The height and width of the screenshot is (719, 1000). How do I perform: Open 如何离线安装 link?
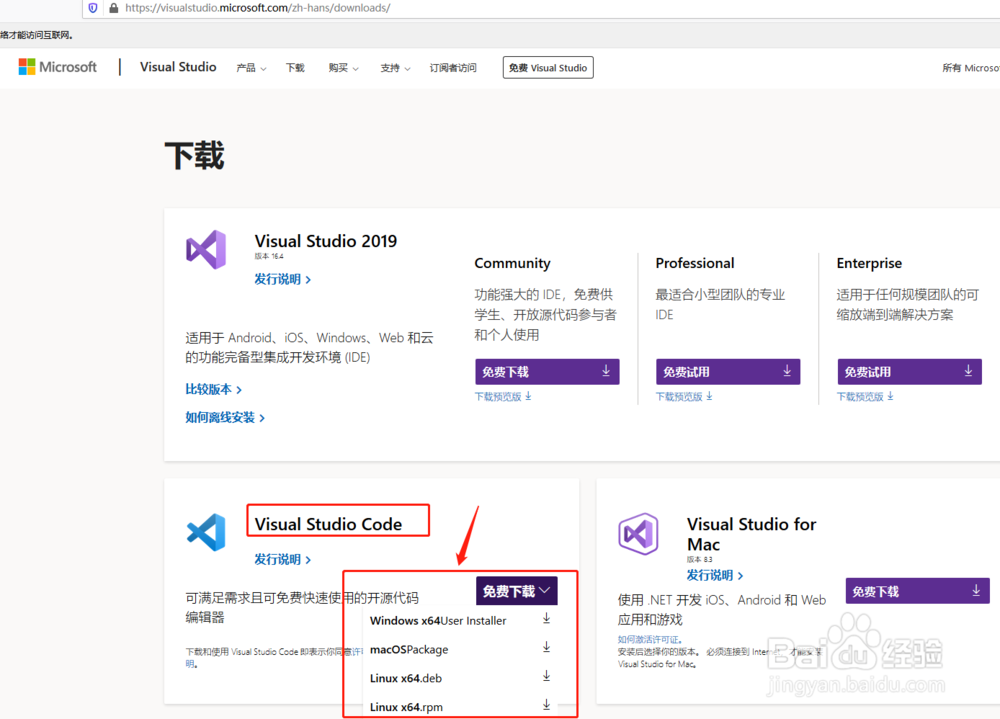(225, 417)
